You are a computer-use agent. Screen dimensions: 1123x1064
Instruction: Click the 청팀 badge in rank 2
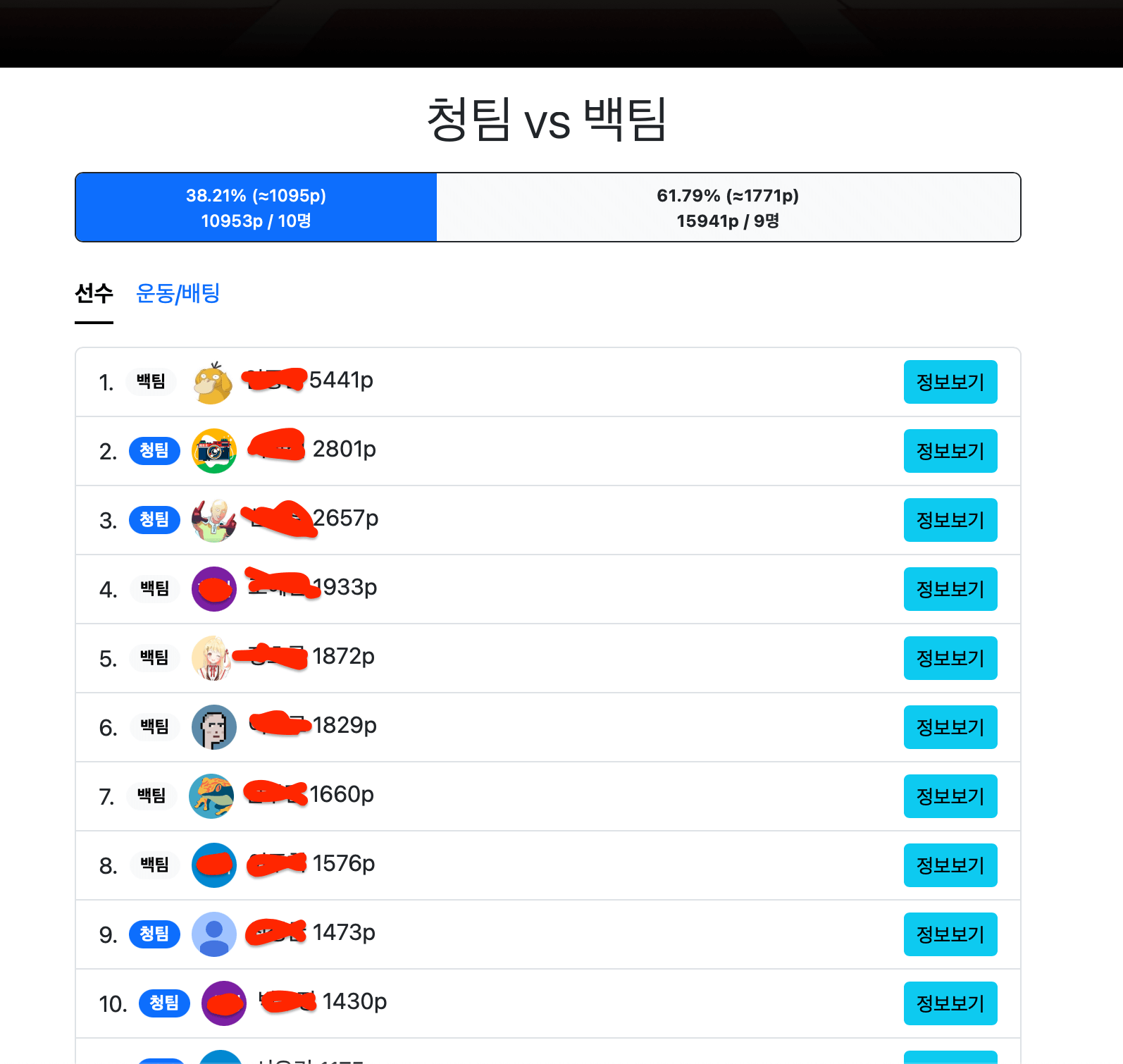pyautogui.click(x=154, y=451)
